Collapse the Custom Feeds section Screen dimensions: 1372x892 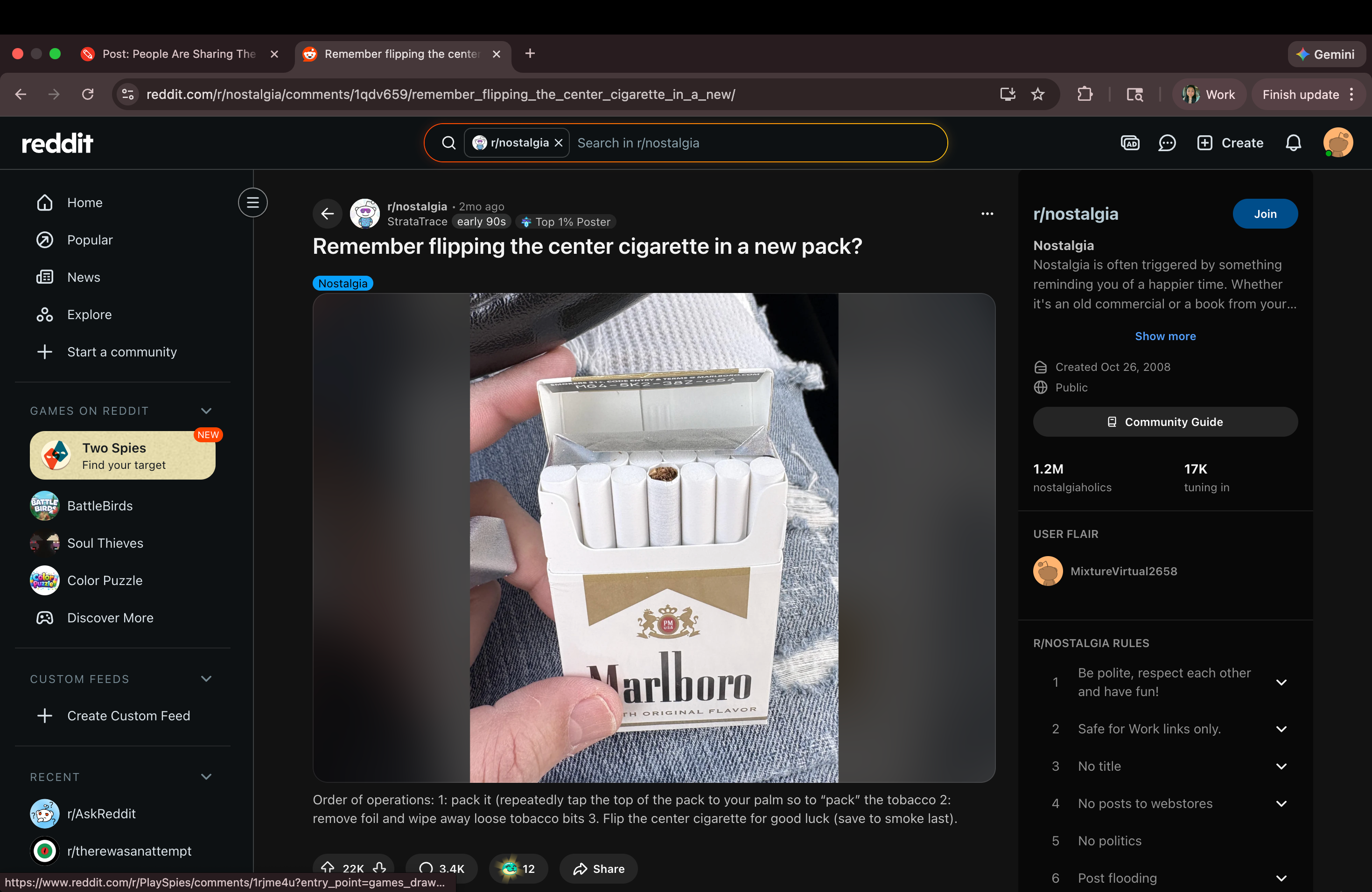(206, 679)
